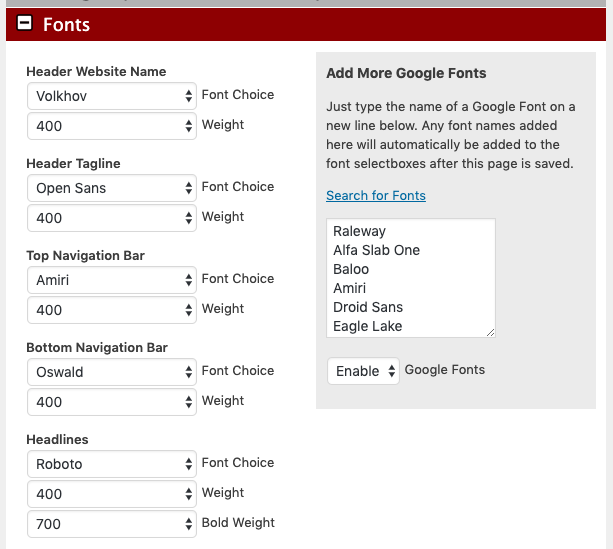Open Headlines font choice dropdown showing Roboto
The image size is (613, 549).
112,464
